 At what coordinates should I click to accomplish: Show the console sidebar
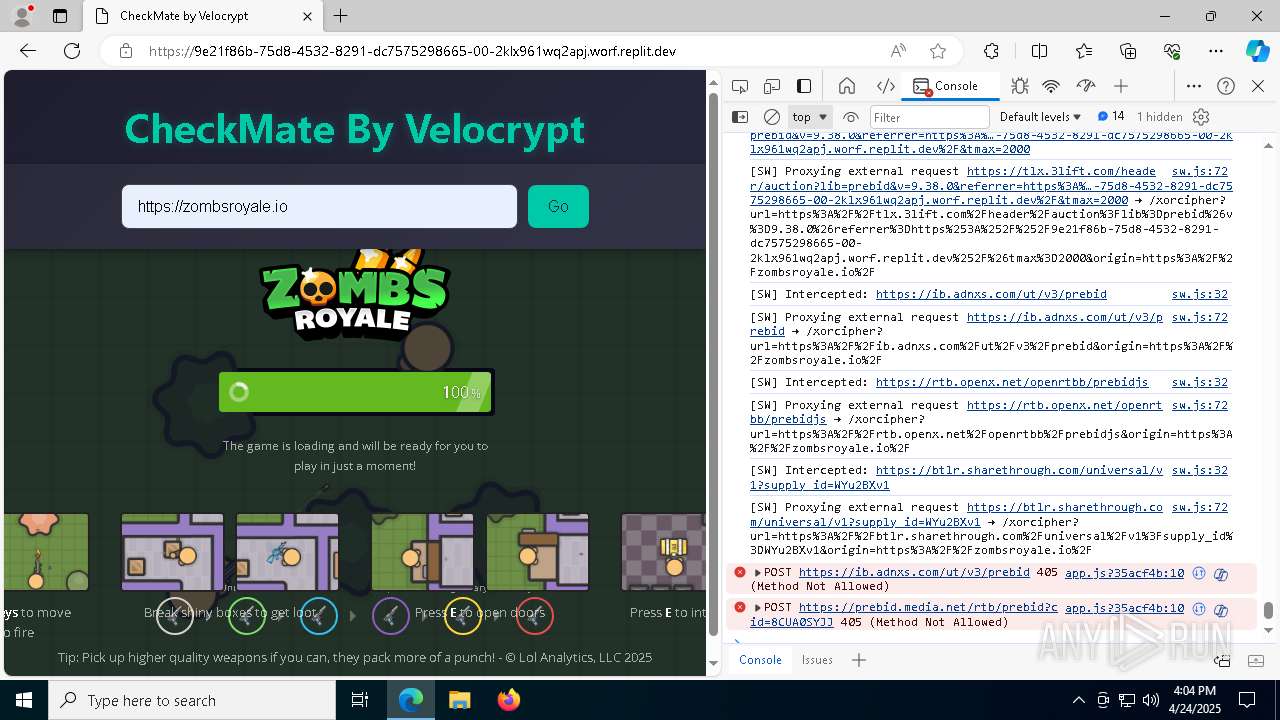[x=740, y=117]
